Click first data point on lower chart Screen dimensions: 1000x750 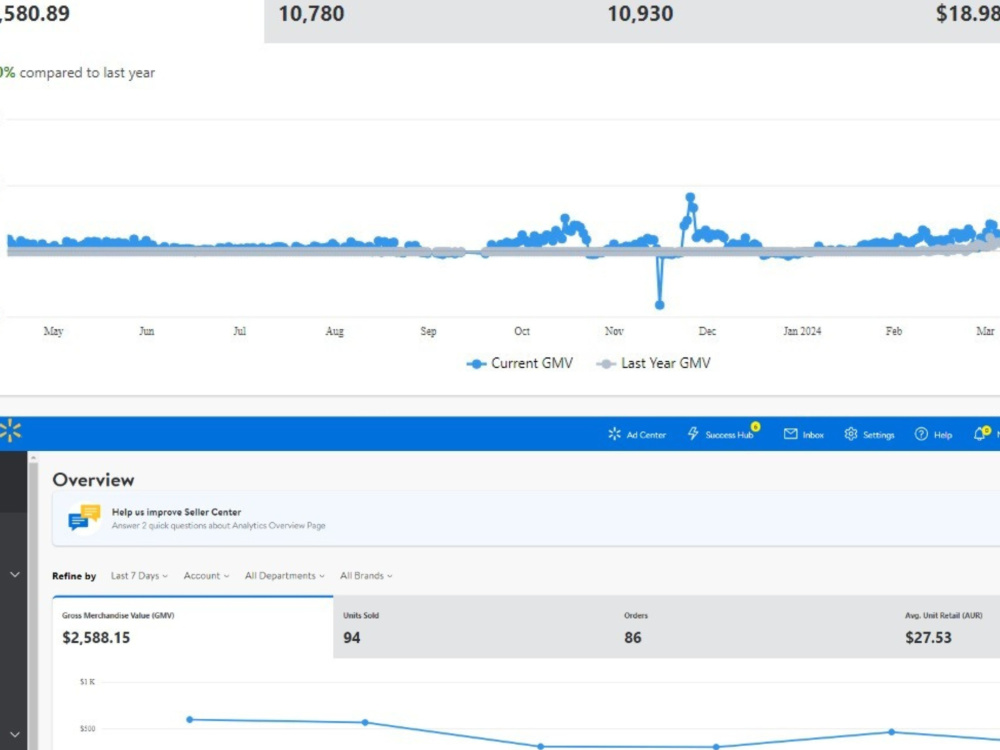point(189,719)
